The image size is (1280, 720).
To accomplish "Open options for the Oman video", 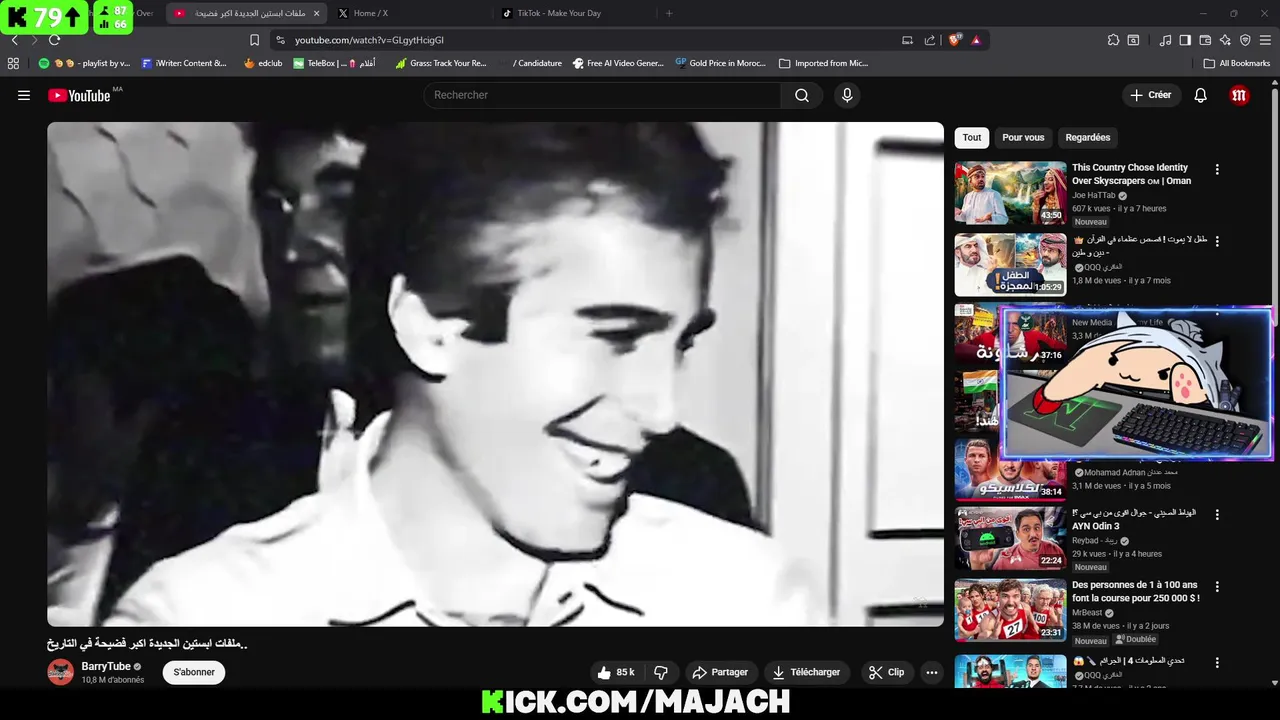I will [x=1217, y=170].
